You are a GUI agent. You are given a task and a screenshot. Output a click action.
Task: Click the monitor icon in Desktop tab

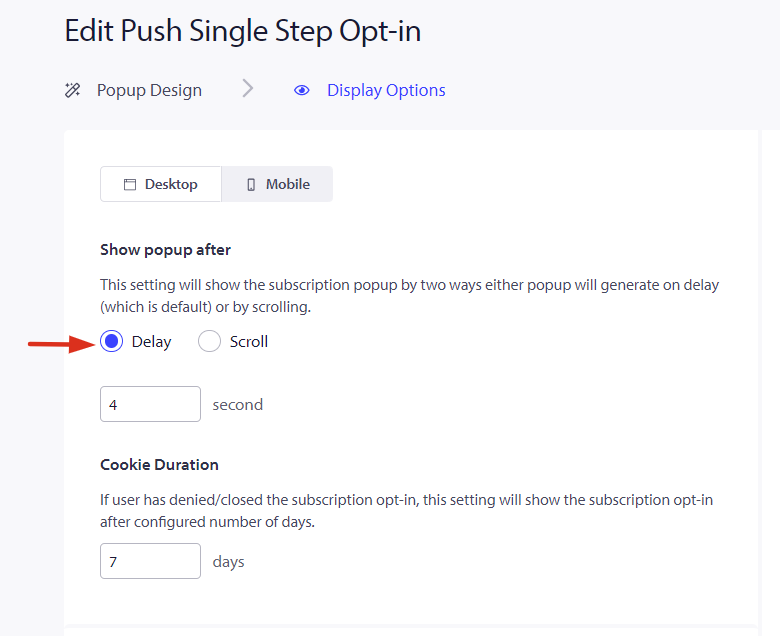pos(129,185)
